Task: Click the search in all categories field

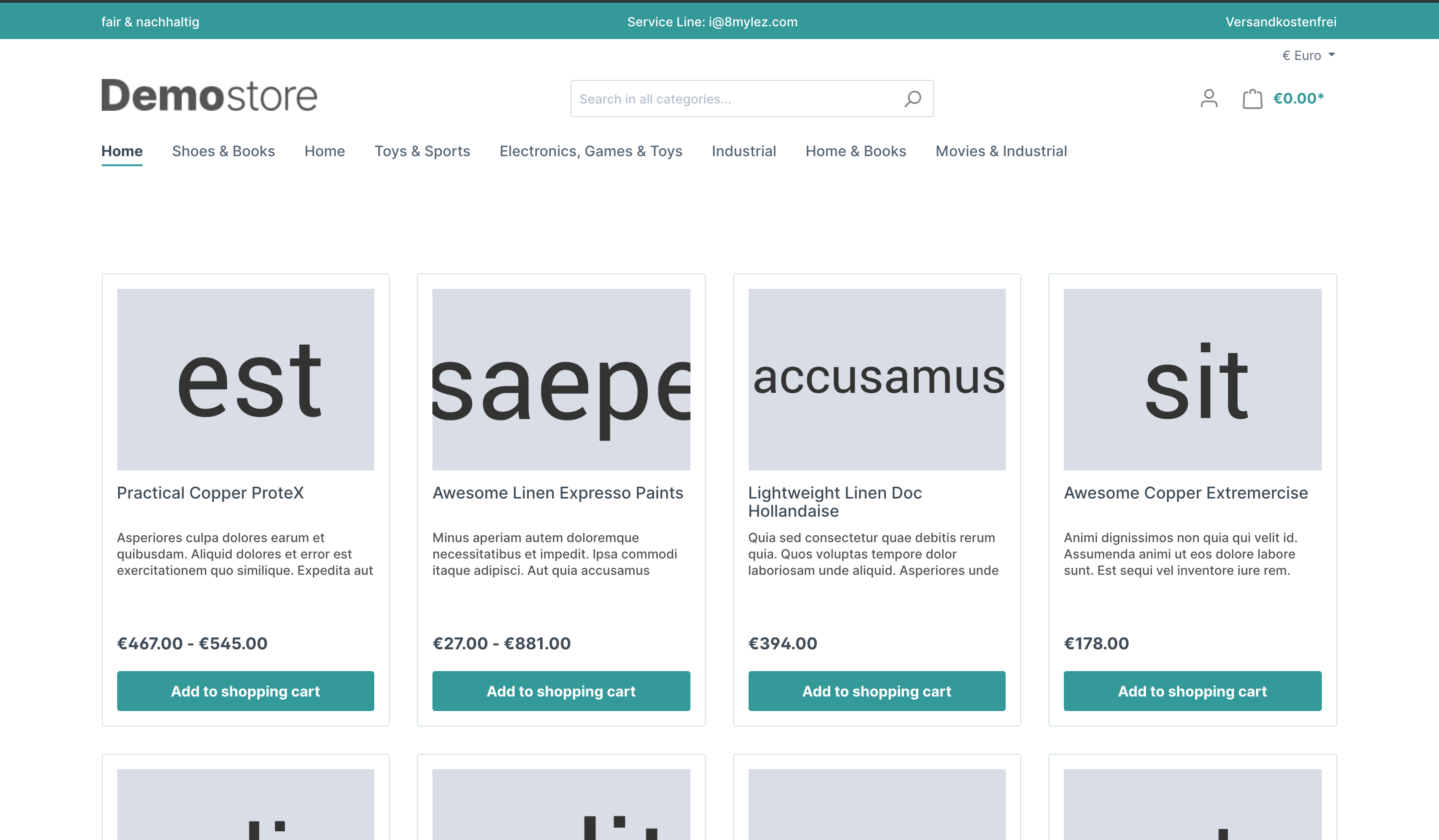Action: click(x=751, y=99)
